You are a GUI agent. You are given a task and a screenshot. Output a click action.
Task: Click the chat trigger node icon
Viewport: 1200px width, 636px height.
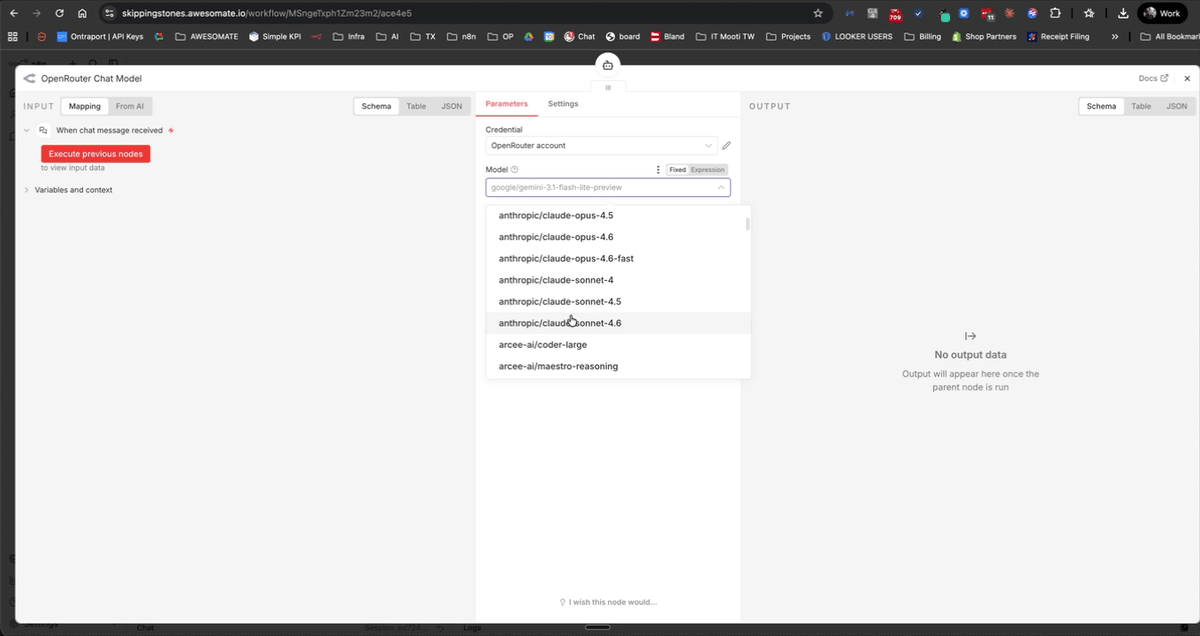pyautogui.click(x=43, y=130)
